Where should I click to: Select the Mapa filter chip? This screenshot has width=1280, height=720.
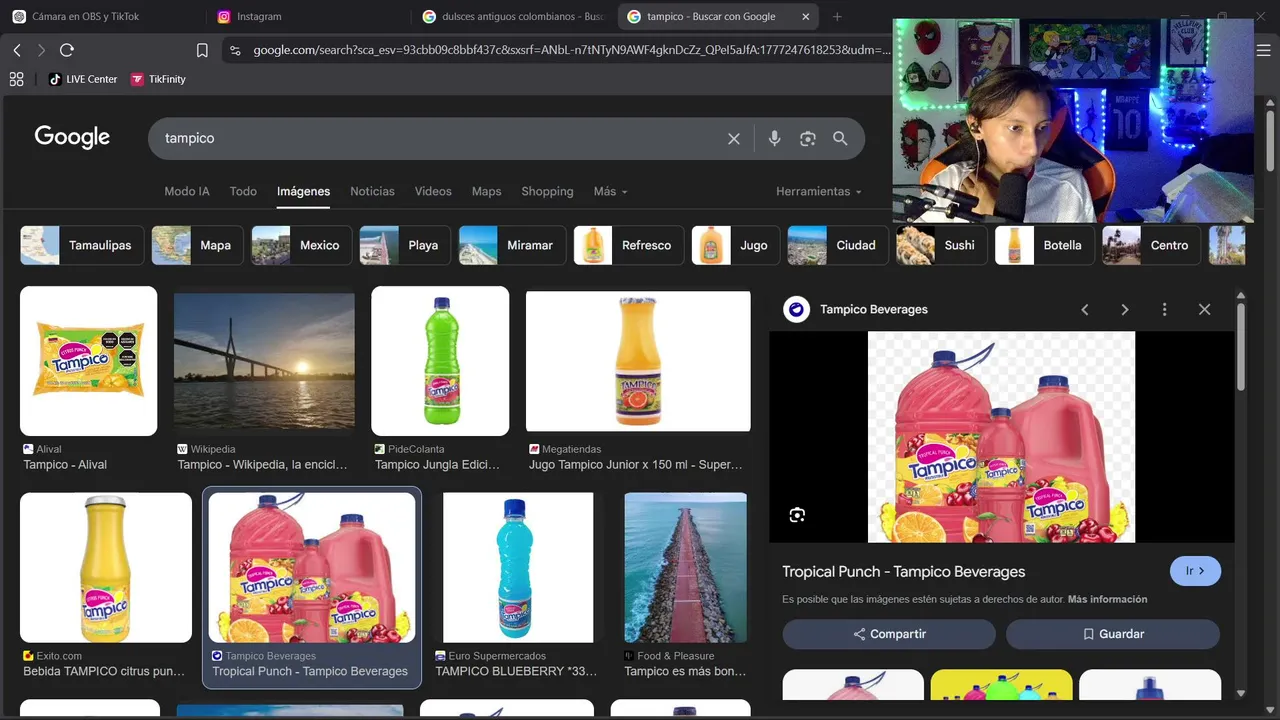[197, 245]
